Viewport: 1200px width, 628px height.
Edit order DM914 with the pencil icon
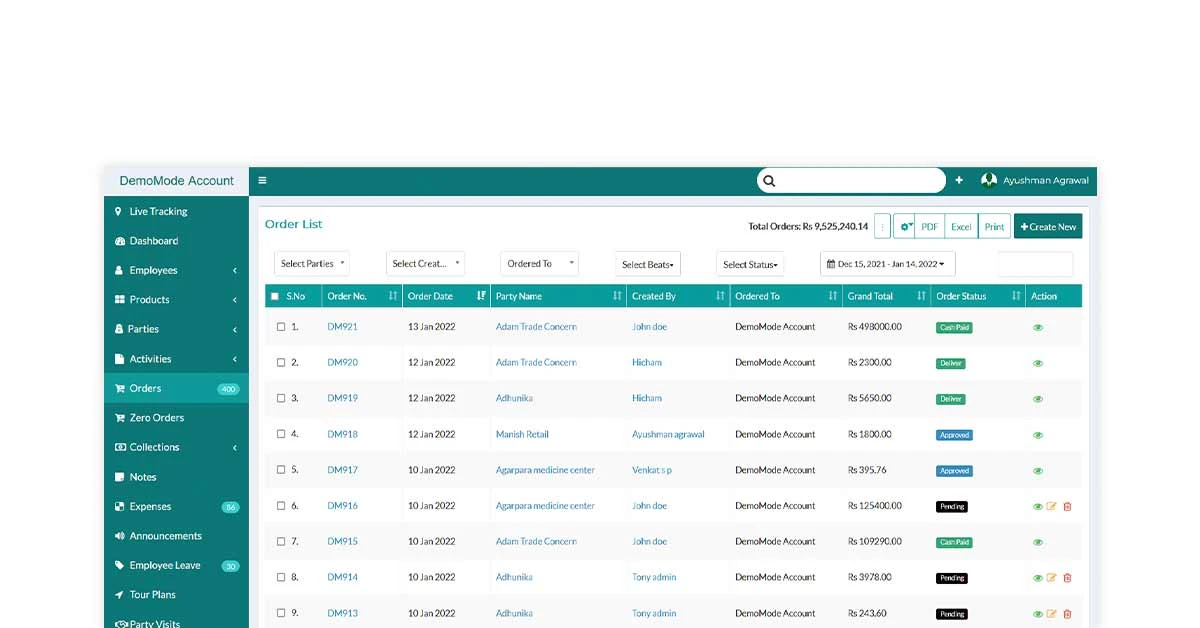tap(1052, 577)
